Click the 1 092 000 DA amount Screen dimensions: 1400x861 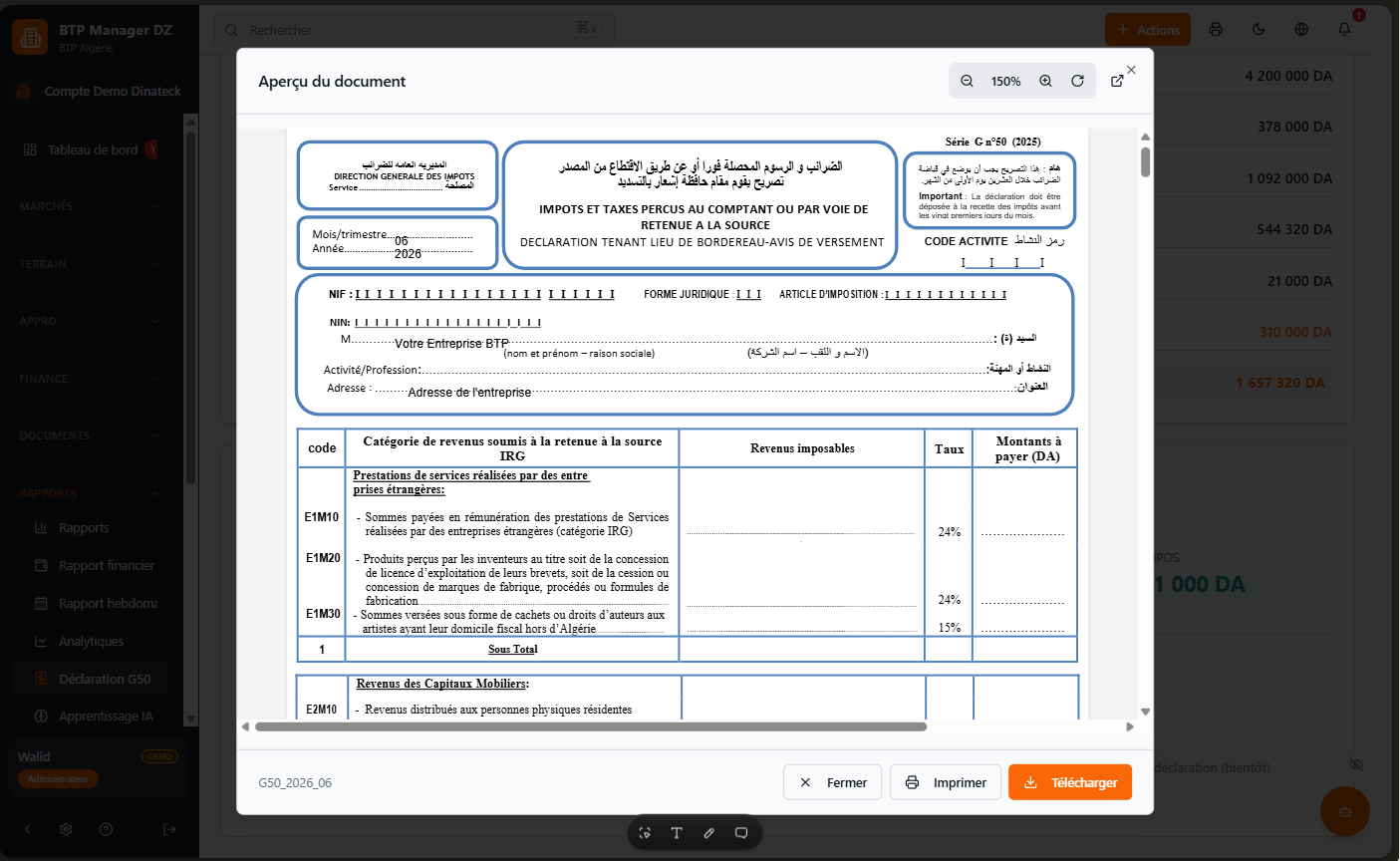[1288, 178]
